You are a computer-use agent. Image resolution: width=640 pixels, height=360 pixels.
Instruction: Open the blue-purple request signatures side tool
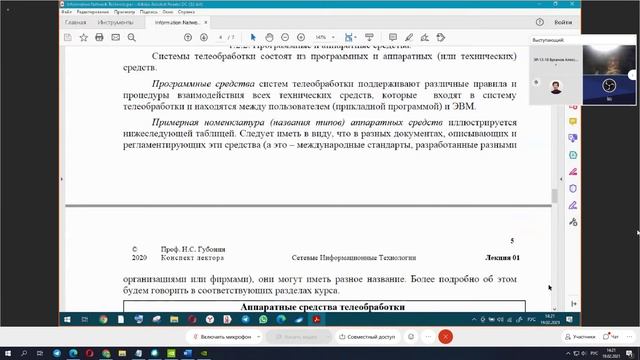coord(573,138)
